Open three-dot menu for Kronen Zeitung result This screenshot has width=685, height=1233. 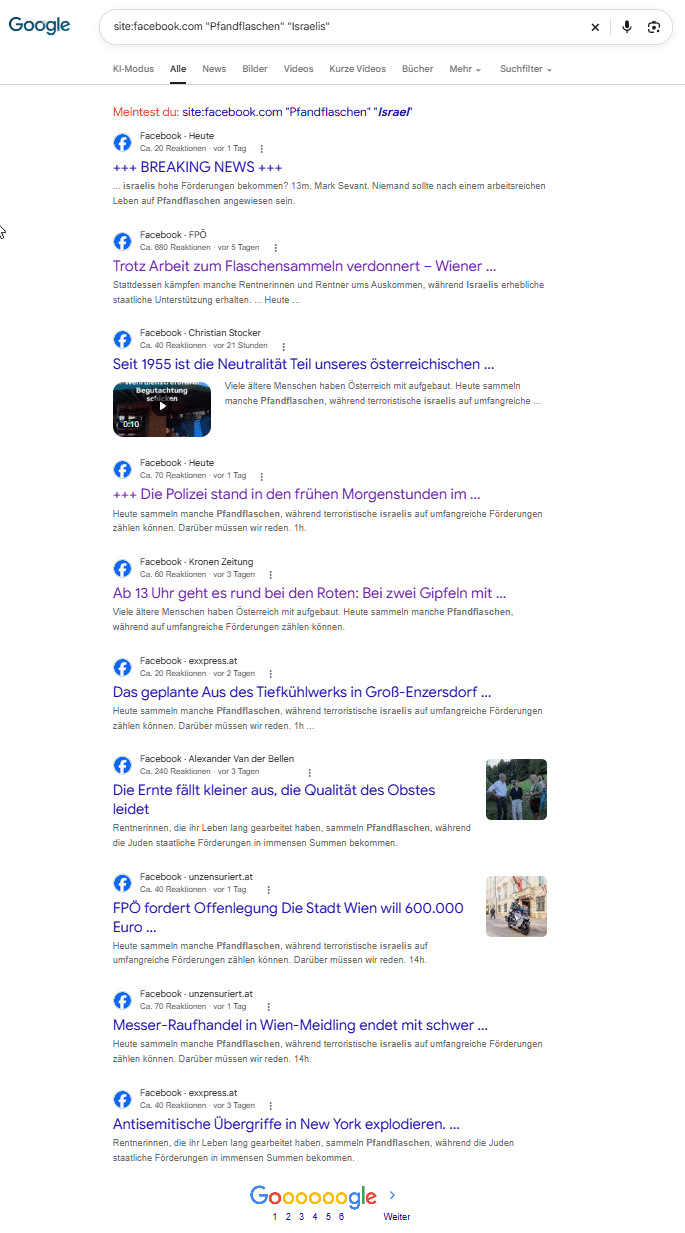[270, 575]
